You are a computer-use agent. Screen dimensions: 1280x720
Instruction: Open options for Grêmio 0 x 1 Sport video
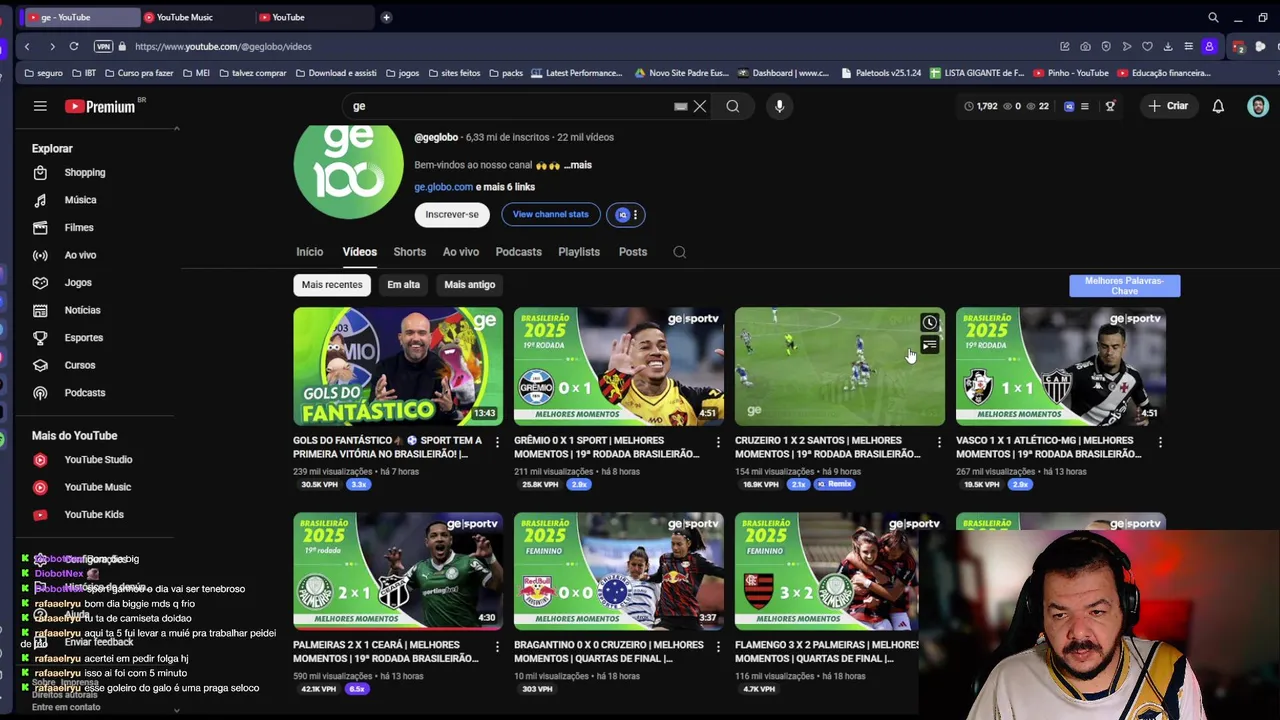(718, 442)
